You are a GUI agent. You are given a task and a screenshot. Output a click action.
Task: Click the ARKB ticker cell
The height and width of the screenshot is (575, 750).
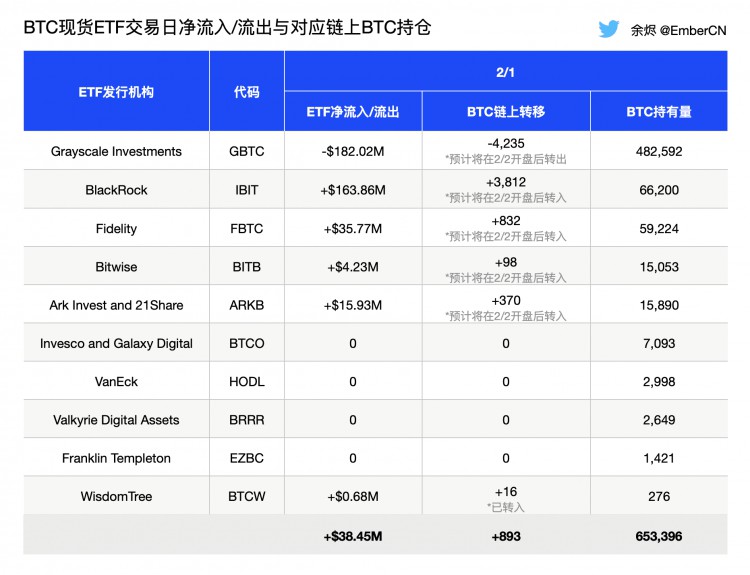(x=247, y=305)
